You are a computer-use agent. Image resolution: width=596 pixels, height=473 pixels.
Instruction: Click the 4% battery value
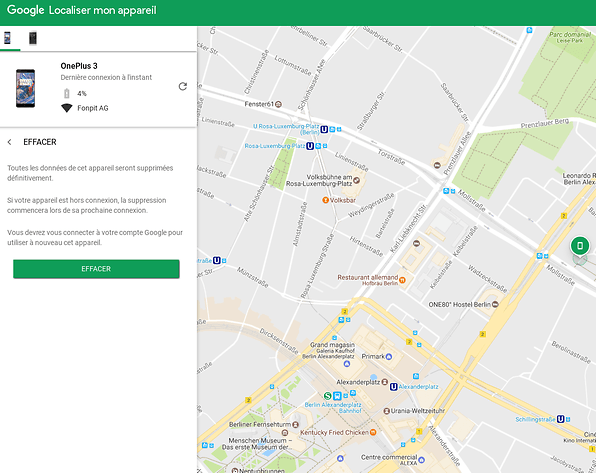[82, 93]
